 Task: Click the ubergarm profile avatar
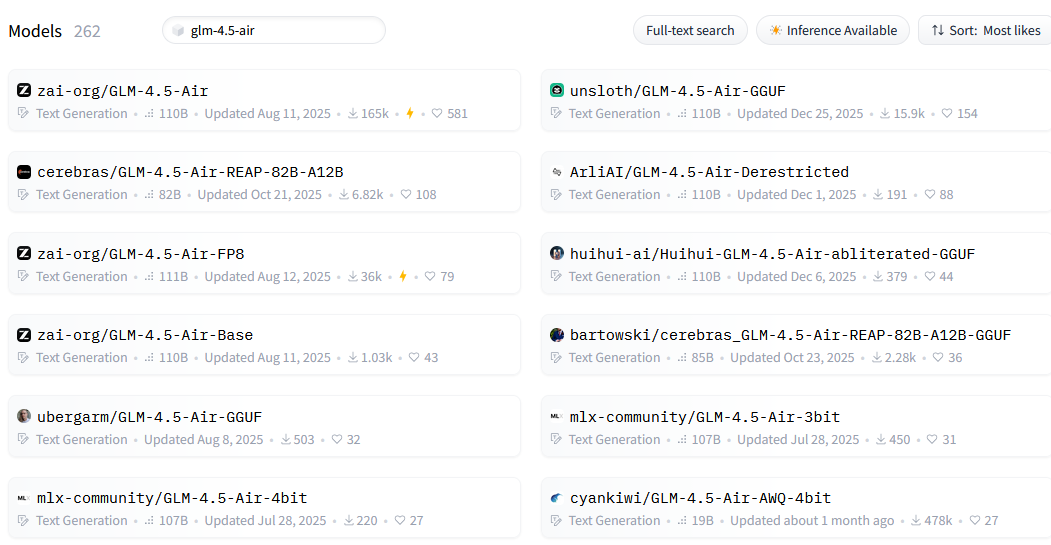24,416
